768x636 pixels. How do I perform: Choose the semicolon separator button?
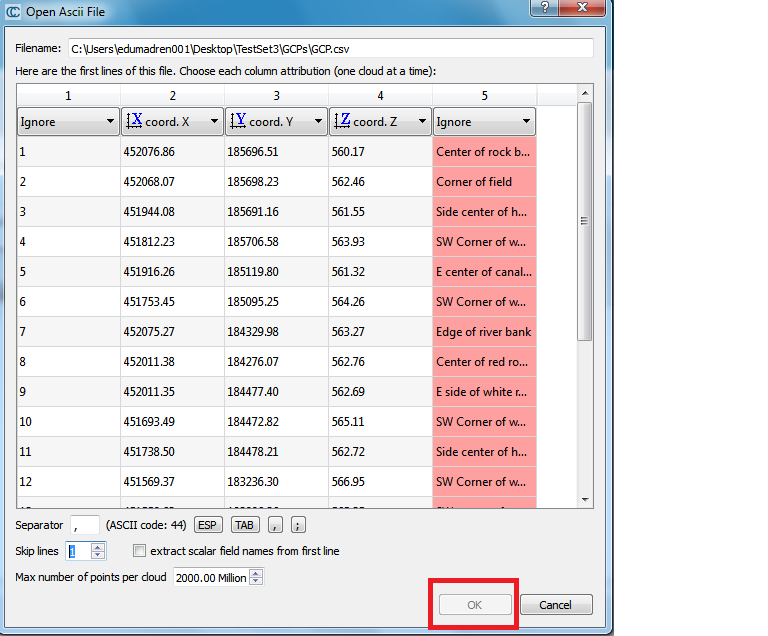[x=298, y=525]
